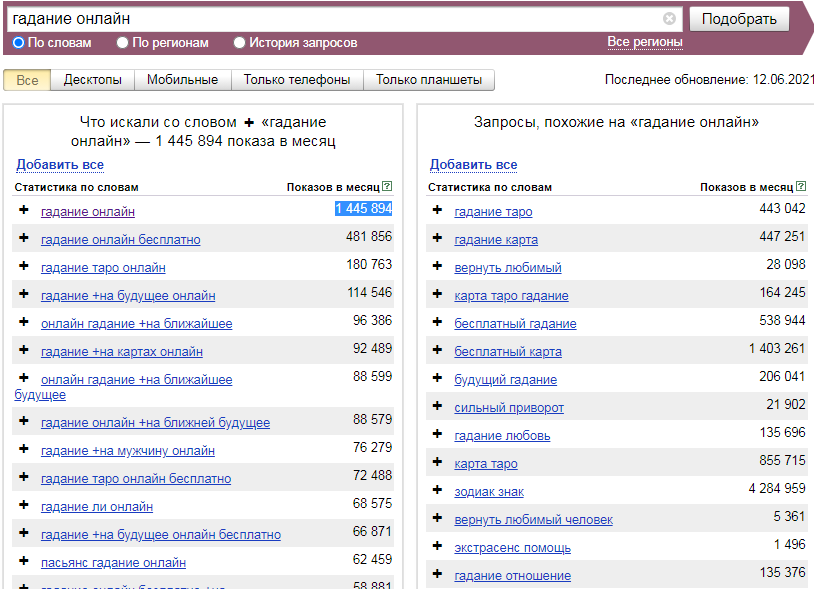Open 'вернуть любимый человек' link
The height and width of the screenshot is (589, 814).
pyautogui.click(x=534, y=520)
